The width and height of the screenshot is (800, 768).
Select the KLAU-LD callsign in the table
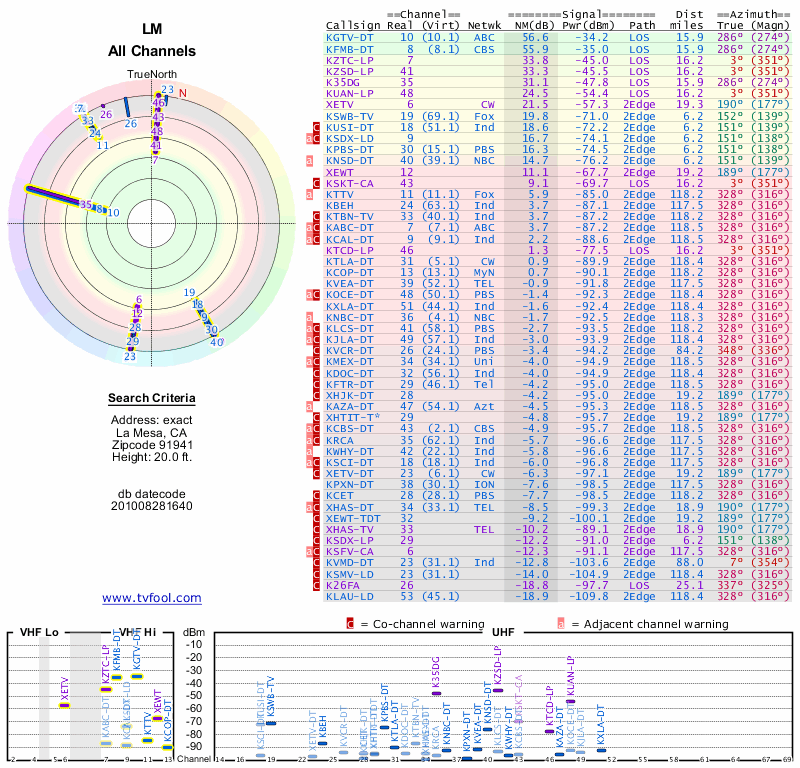[x=349, y=597]
